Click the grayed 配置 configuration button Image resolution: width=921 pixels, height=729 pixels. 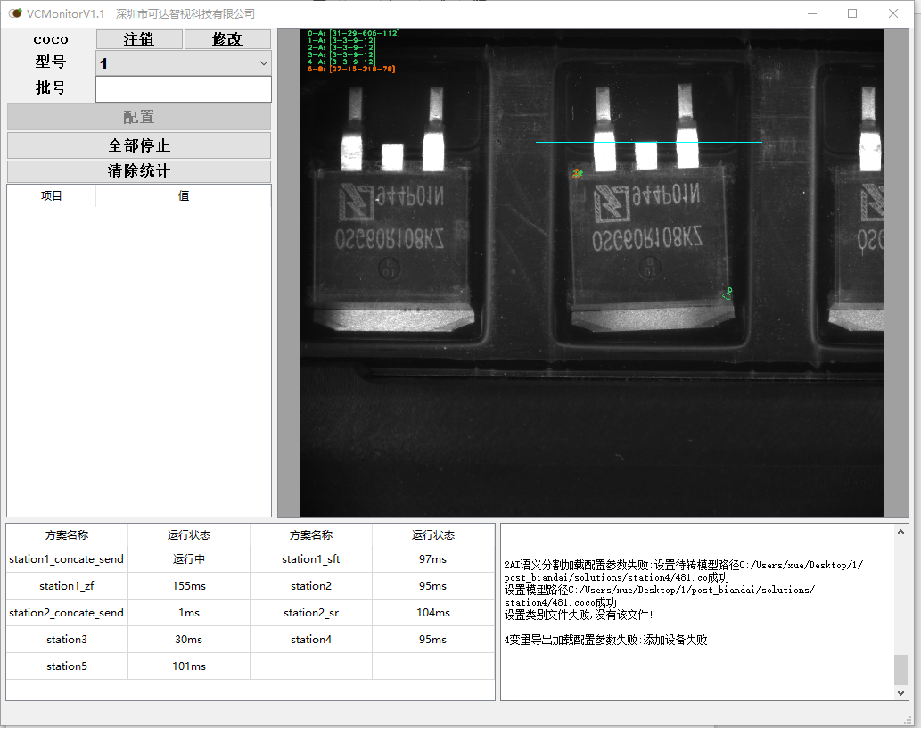(x=139, y=116)
